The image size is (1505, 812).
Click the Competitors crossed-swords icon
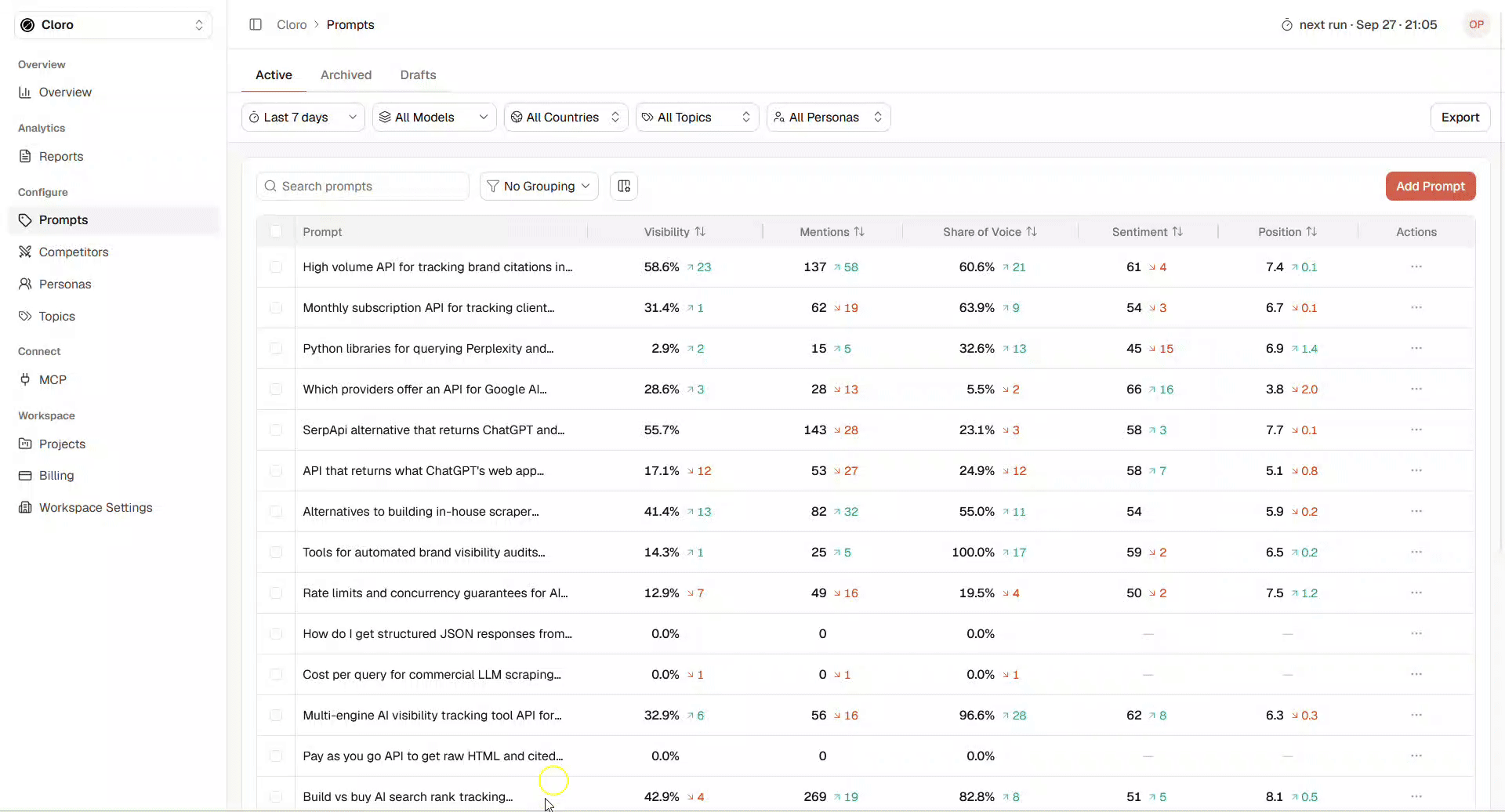(25, 252)
